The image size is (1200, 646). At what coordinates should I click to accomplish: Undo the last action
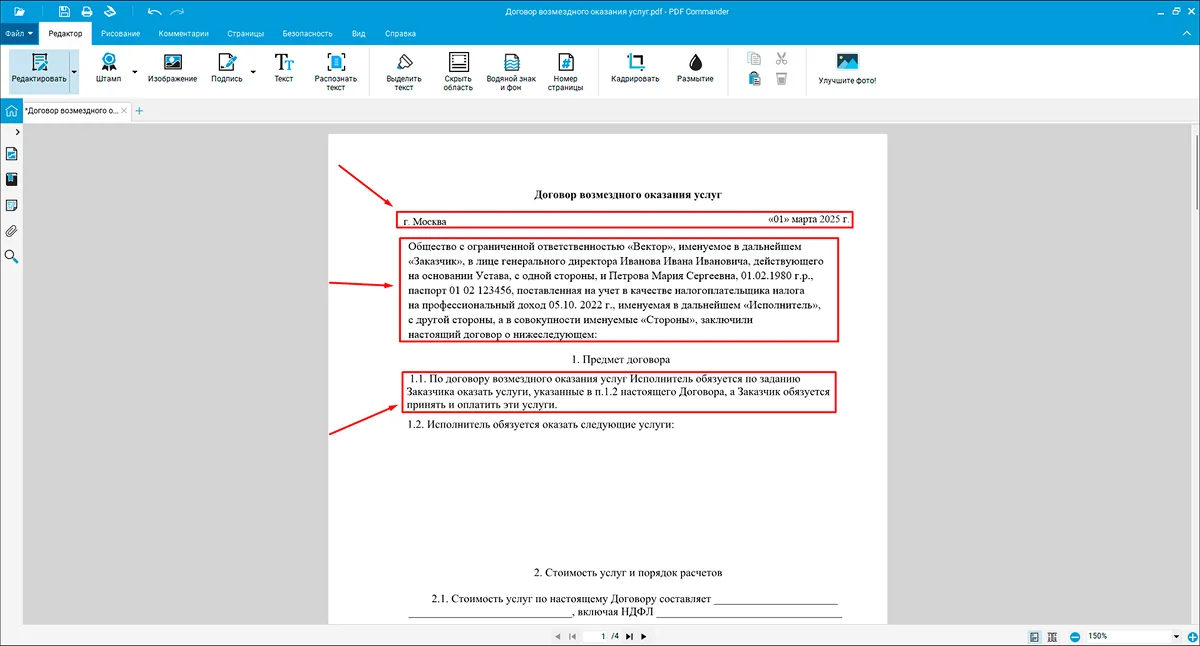(153, 11)
